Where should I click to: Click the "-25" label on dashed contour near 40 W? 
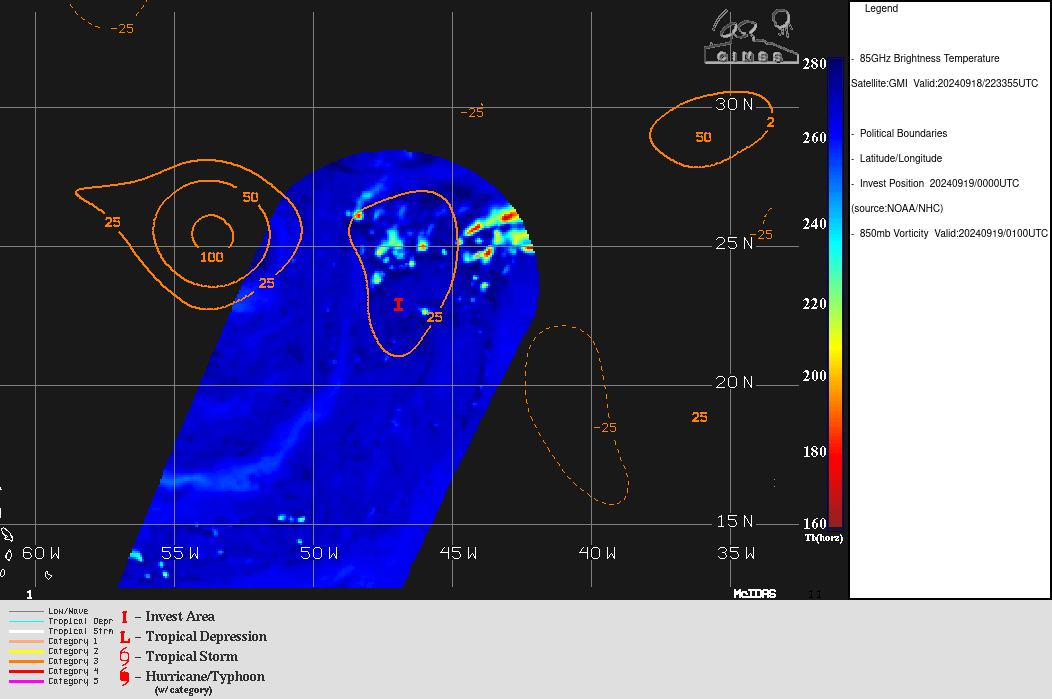click(604, 428)
